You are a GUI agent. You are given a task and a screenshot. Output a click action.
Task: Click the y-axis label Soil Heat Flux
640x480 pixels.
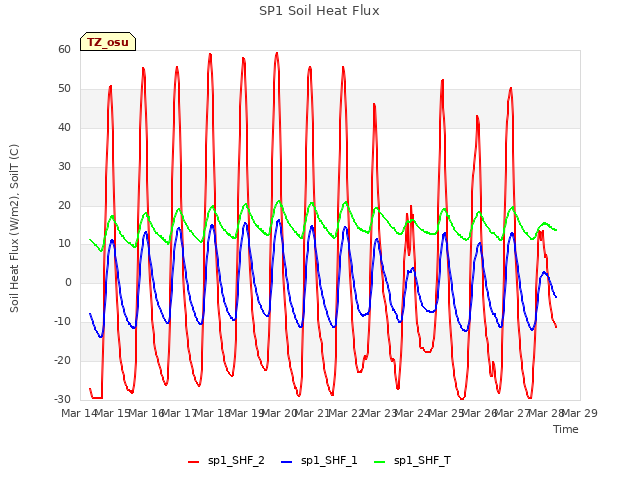(14, 228)
